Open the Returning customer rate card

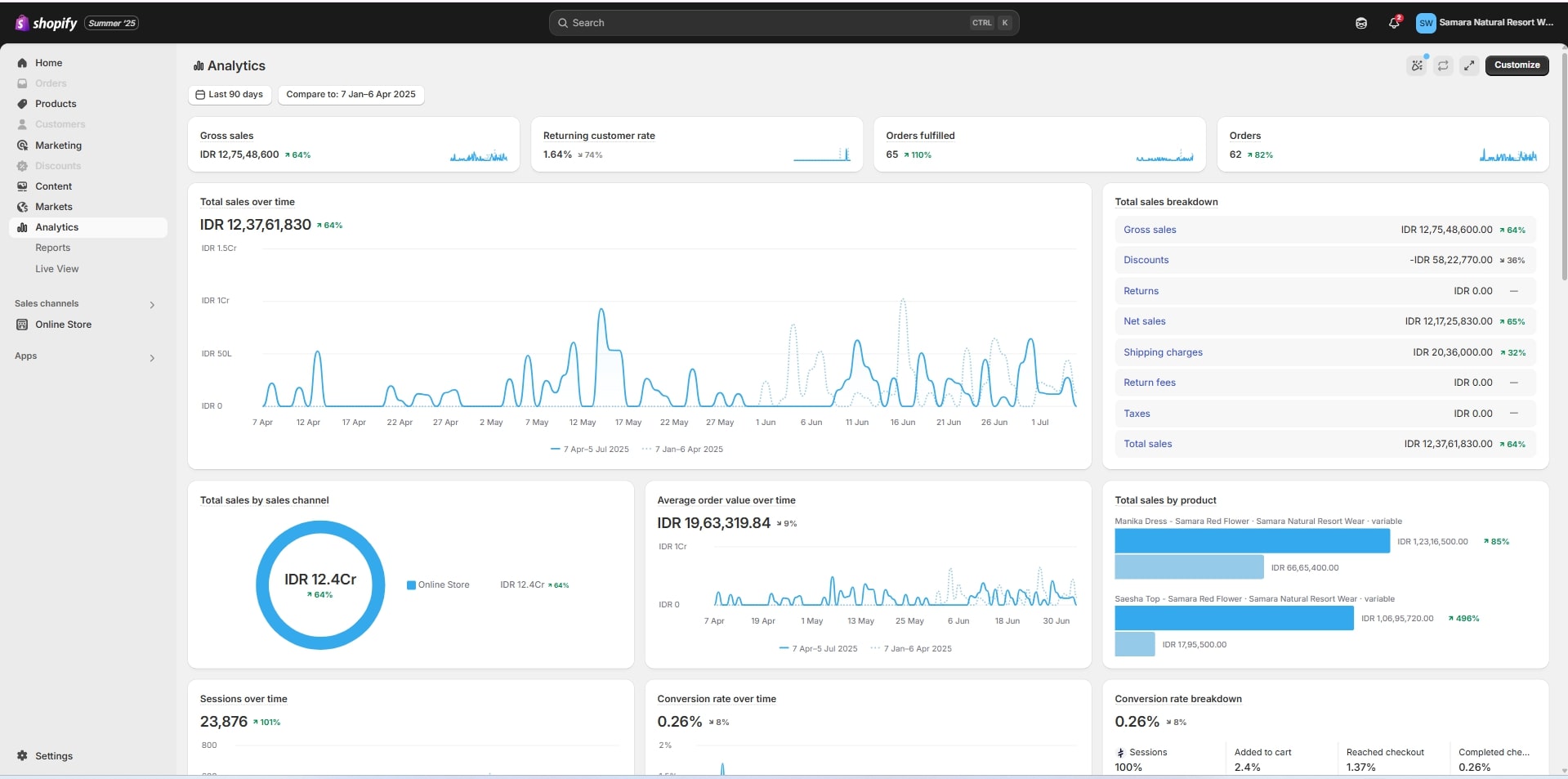point(697,145)
